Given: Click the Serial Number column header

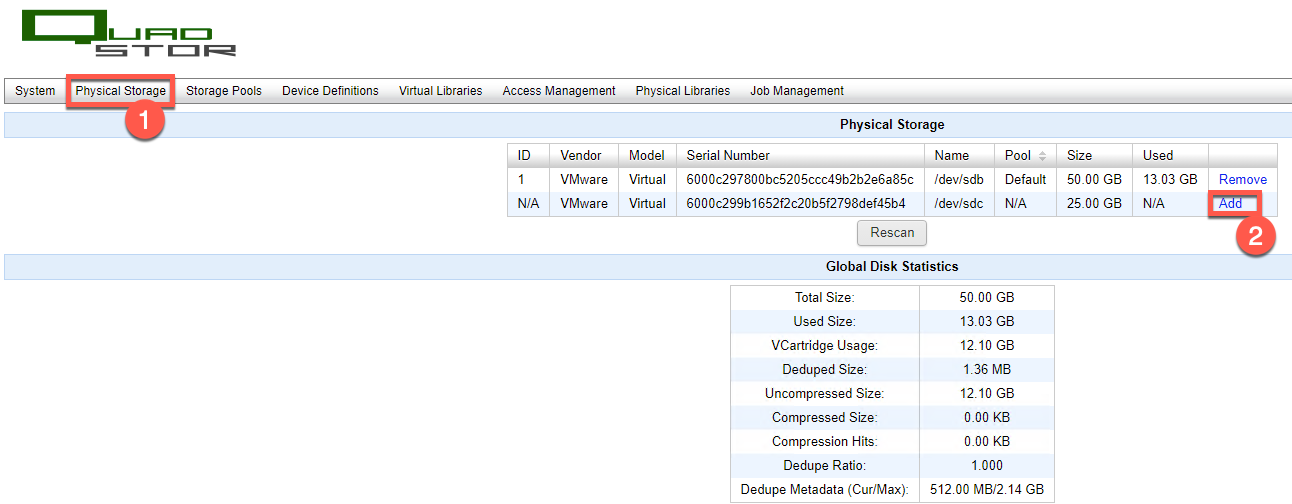Looking at the screenshot, I should [728, 156].
